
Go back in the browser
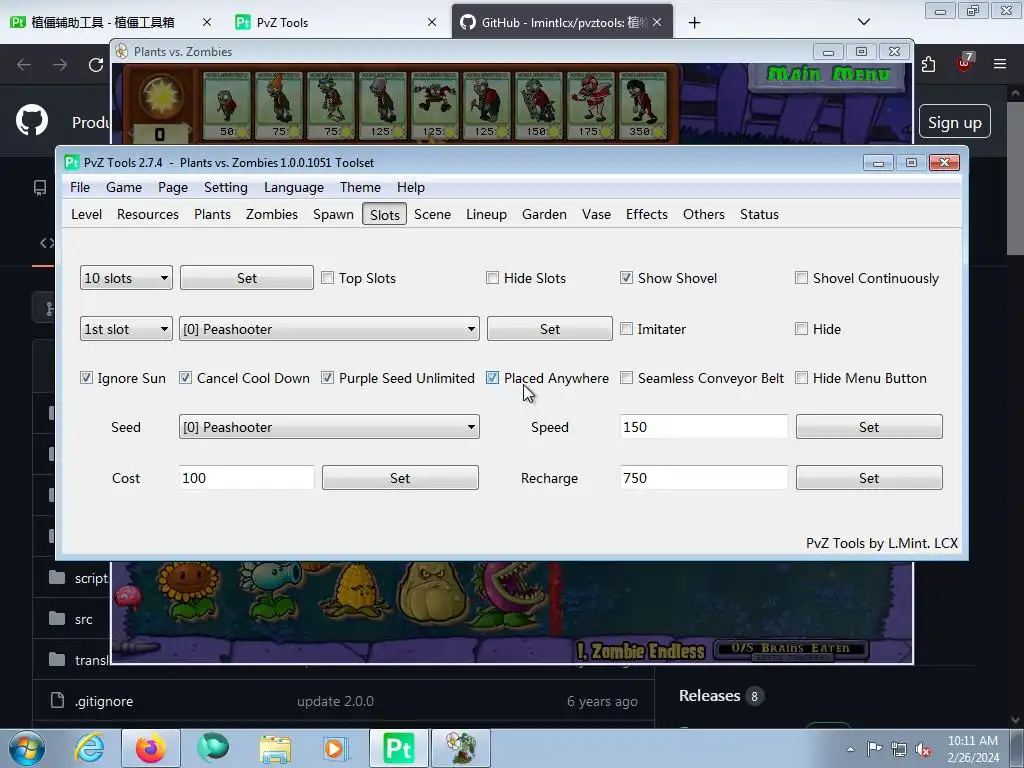pos(24,65)
